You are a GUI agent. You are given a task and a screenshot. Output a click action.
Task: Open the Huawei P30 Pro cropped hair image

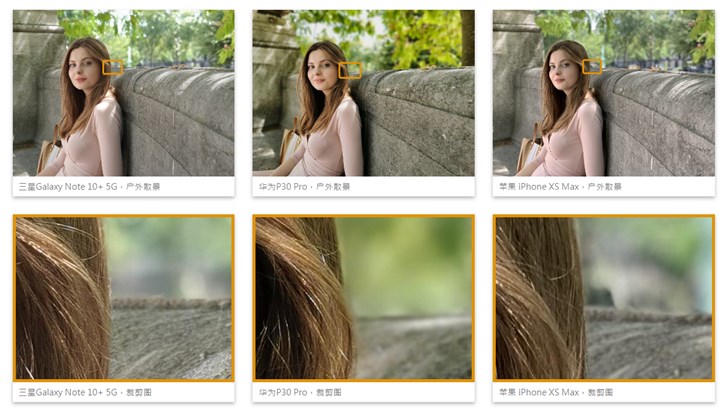(364, 298)
